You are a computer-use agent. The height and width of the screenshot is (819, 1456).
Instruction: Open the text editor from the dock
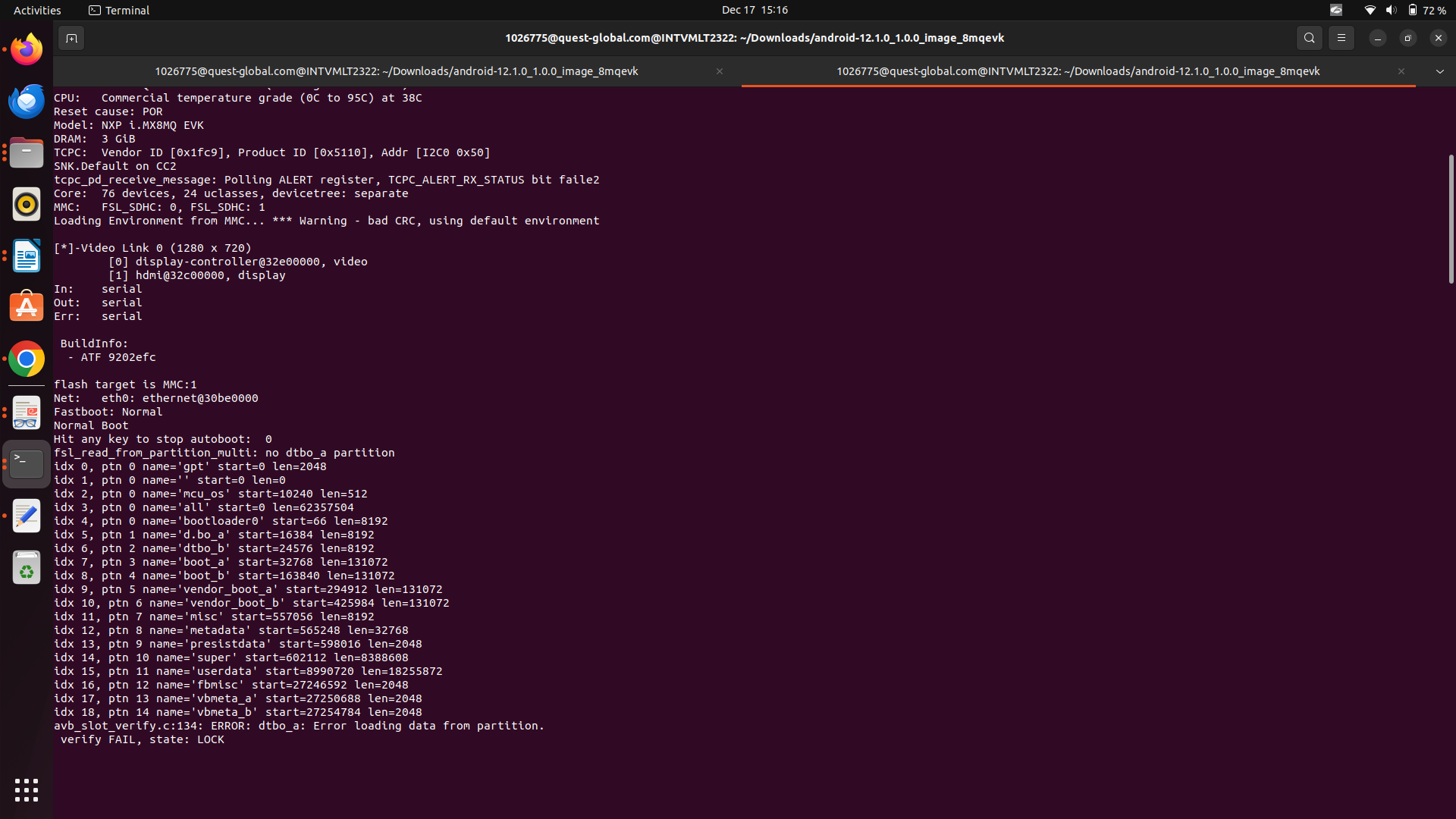pyautogui.click(x=27, y=516)
